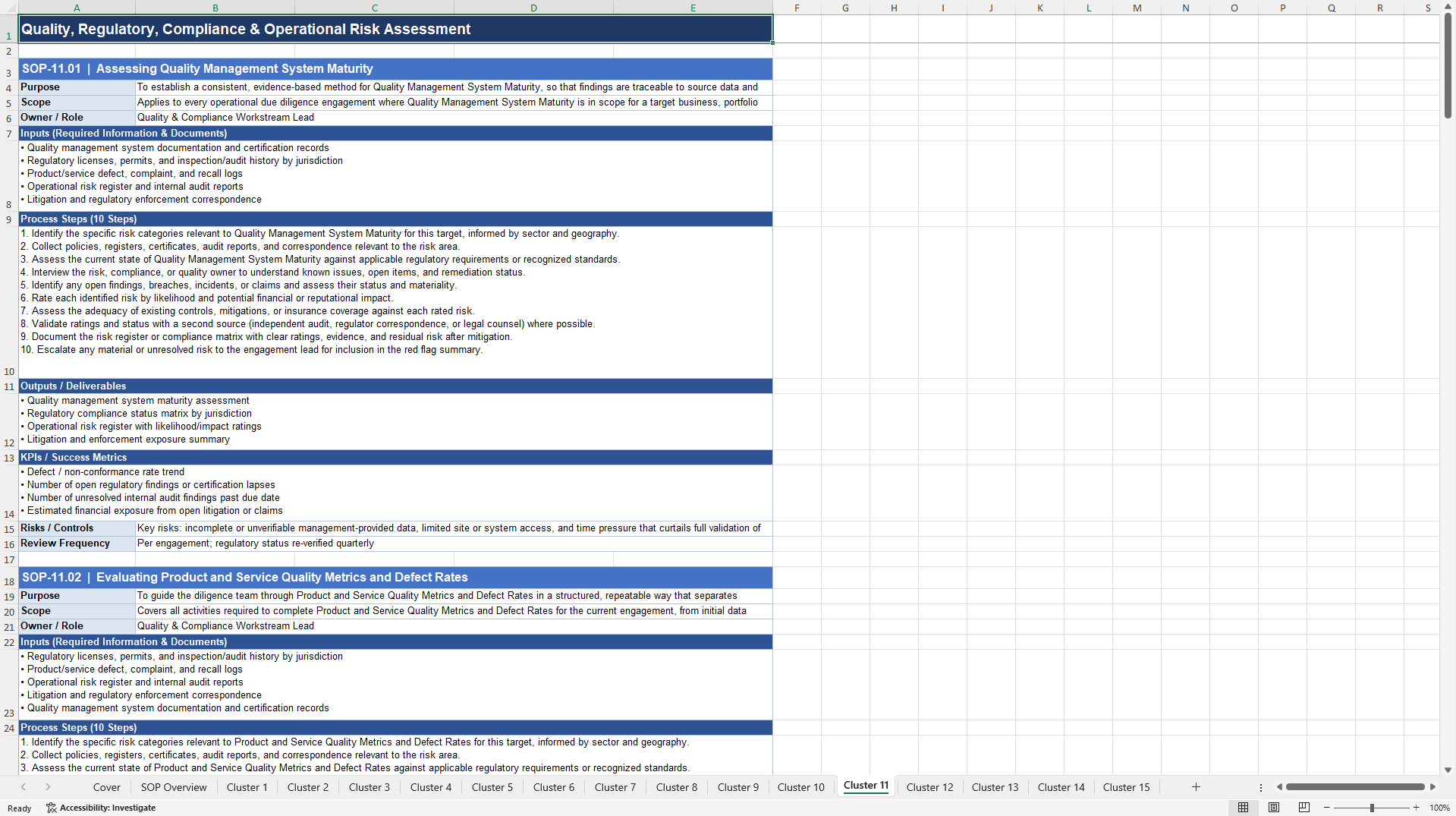Add a new sheet with plus icon

click(x=1196, y=787)
